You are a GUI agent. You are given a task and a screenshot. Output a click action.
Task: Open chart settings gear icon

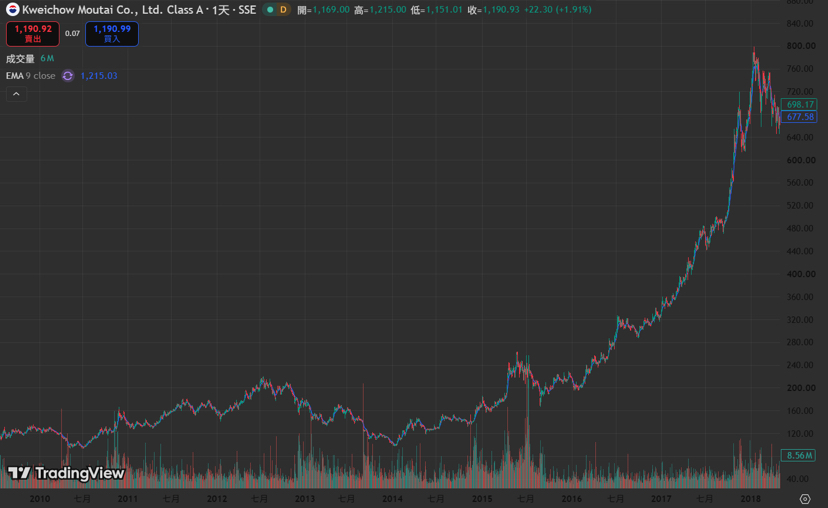(x=805, y=498)
